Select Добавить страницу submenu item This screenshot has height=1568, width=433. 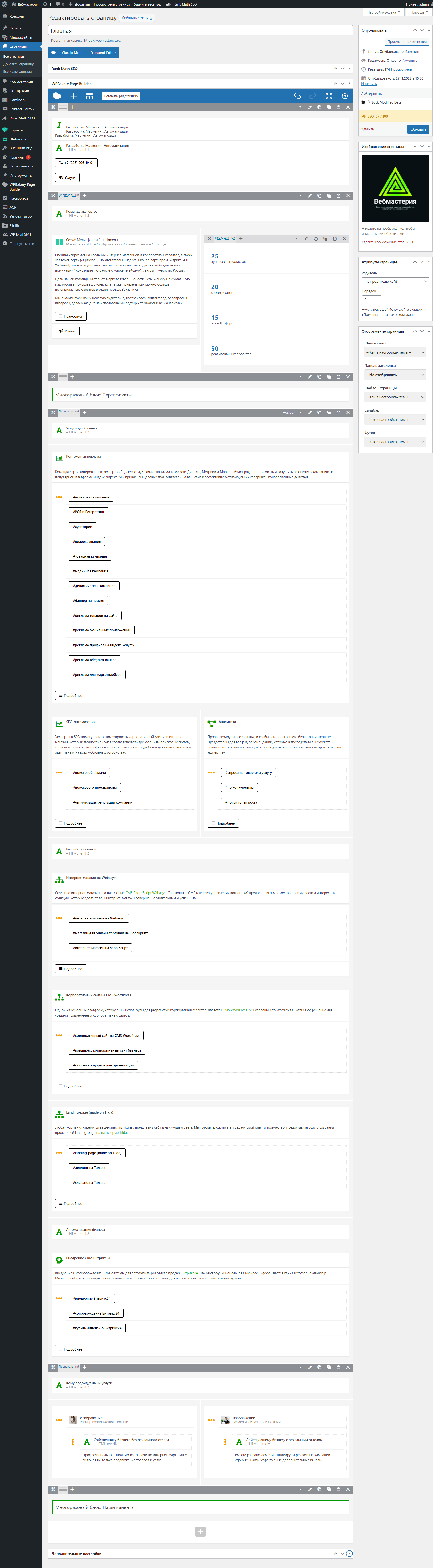point(18,64)
